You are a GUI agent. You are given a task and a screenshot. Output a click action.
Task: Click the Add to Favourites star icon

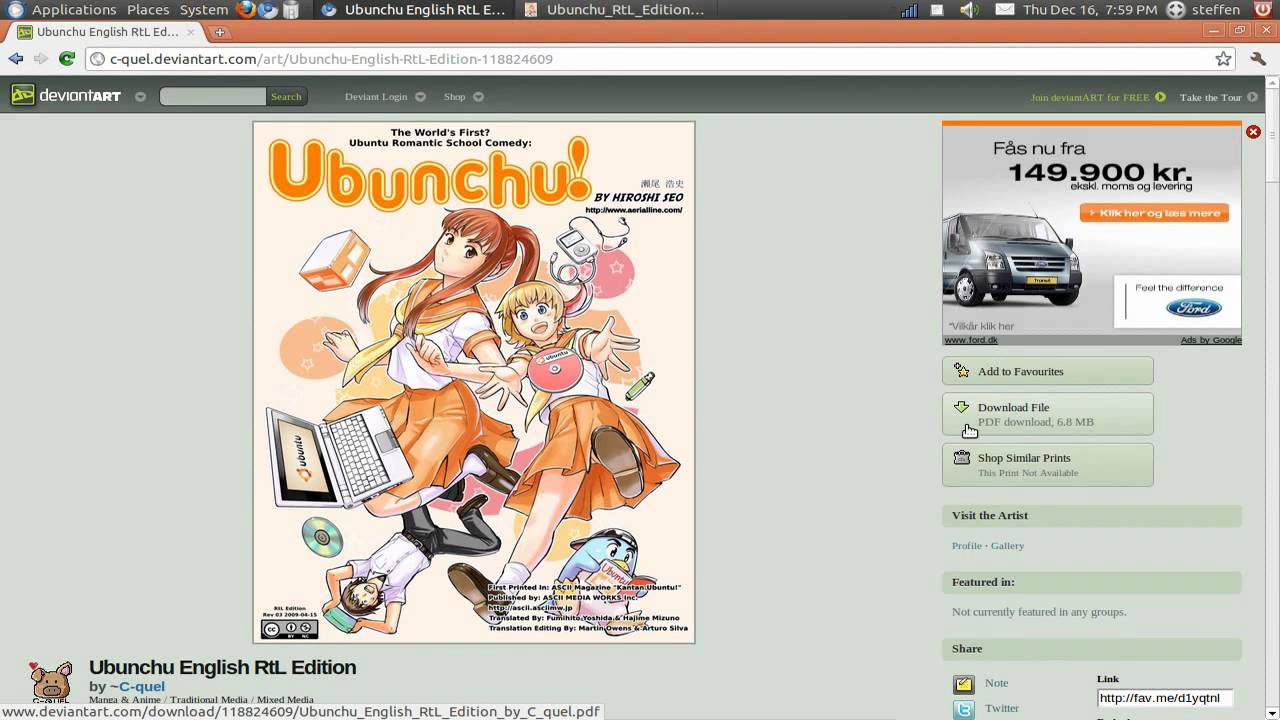point(962,371)
